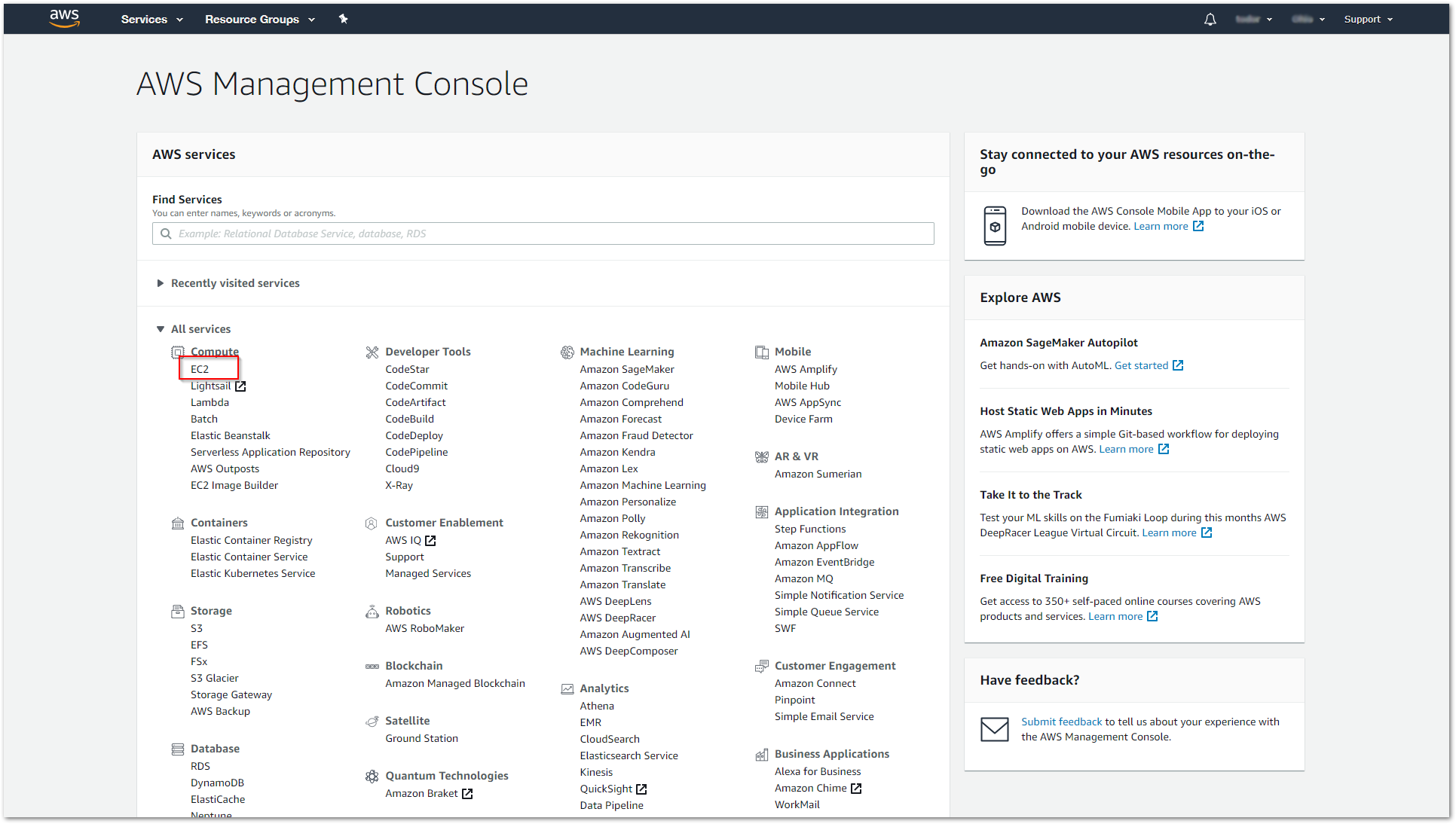Viewport: 1456px width, 824px height.
Task: Open the Lambda service
Action: click(x=210, y=402)
